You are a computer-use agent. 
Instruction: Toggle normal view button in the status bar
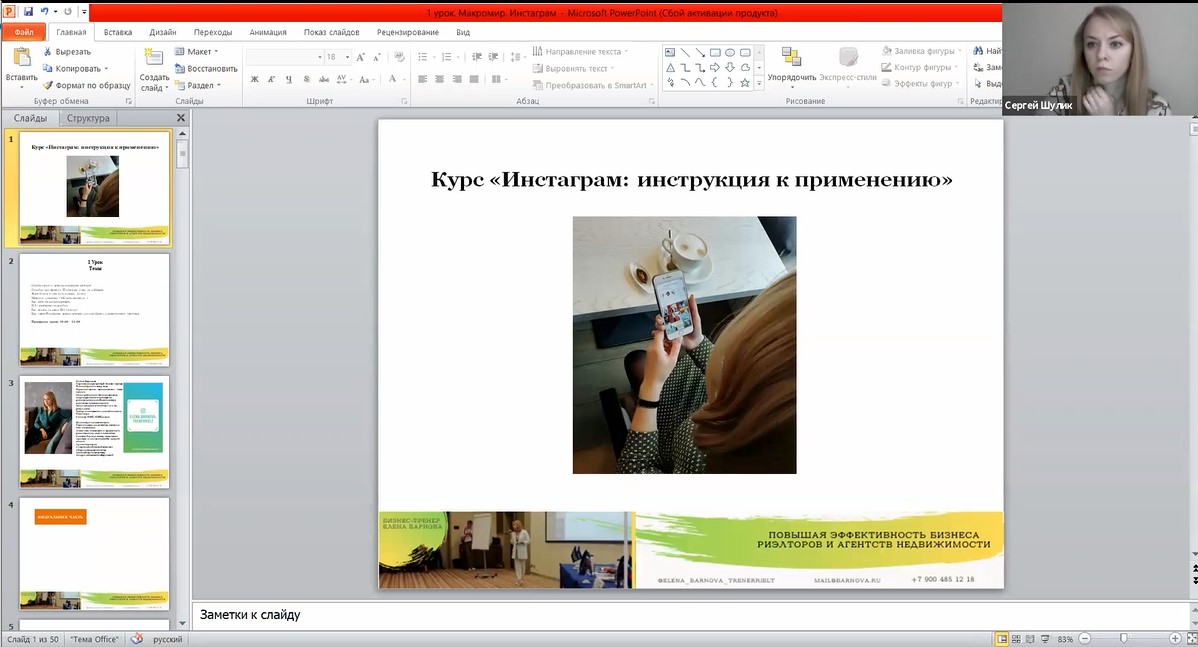coord(1002,639)
